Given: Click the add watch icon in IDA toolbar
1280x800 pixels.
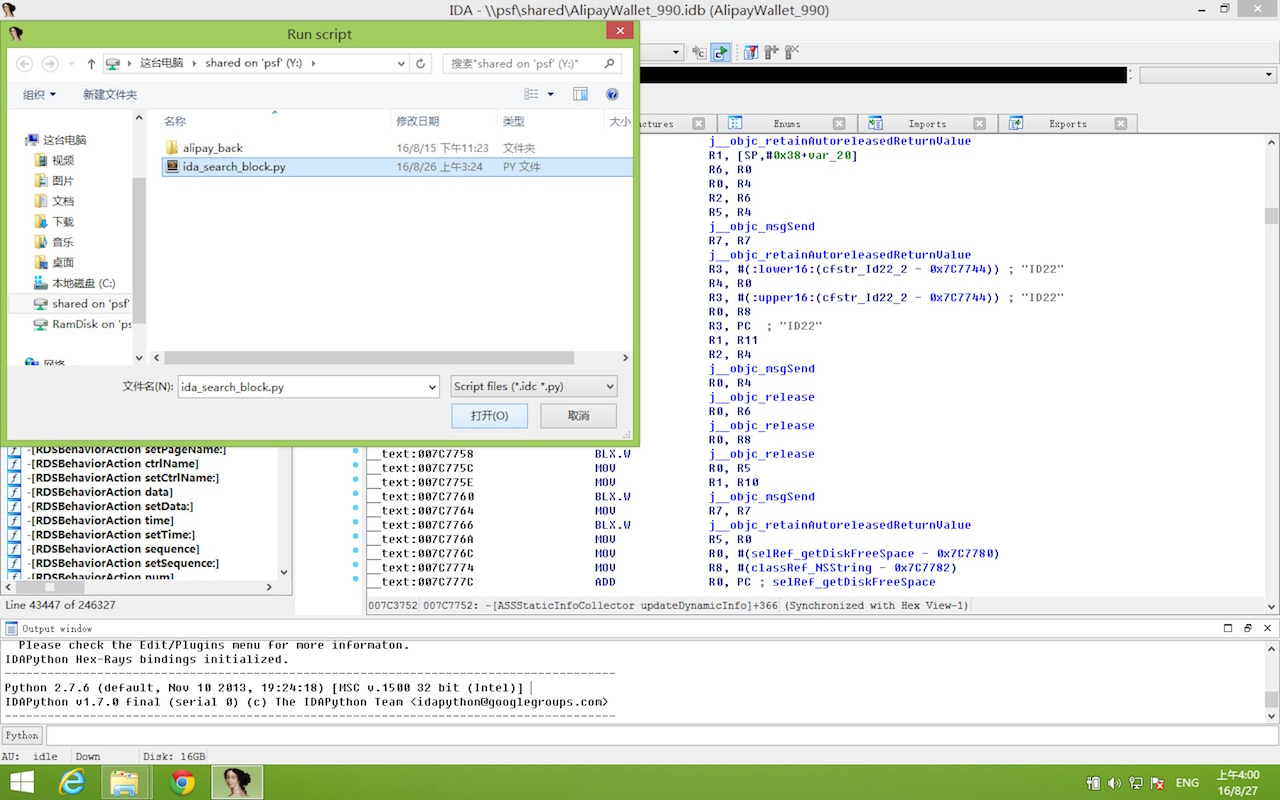Looking at the screenshot, I should point(771,52).
